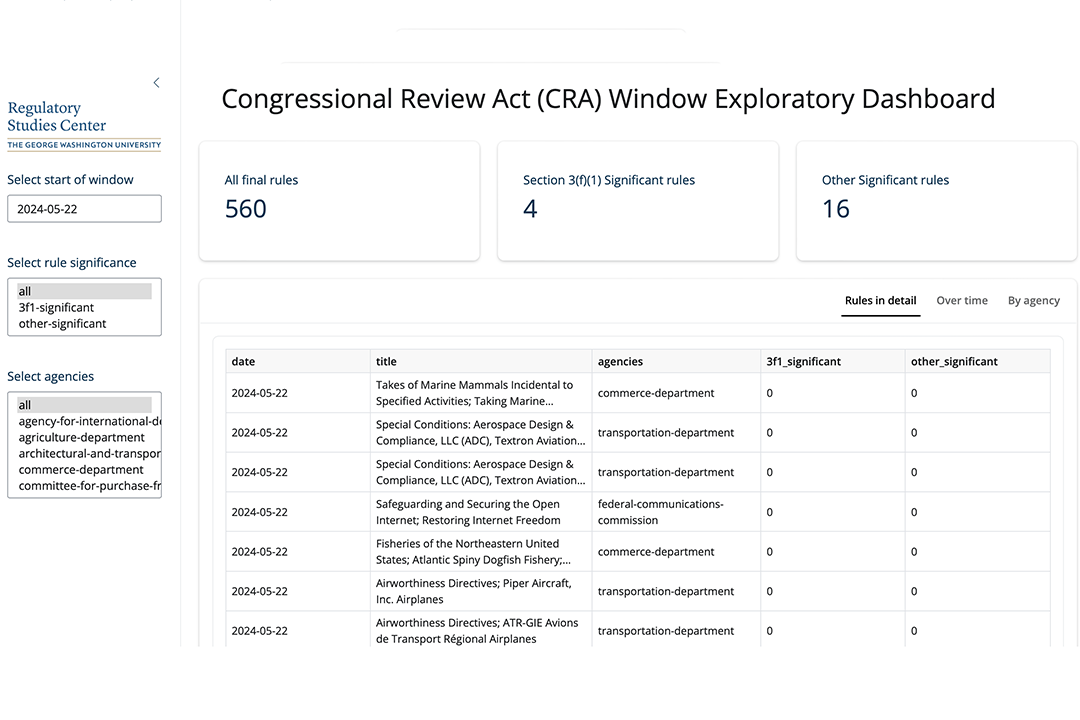Switch to the By agency tab
The height and width of the screenshot is (720, 1080).
click(x=1033, y=301)
